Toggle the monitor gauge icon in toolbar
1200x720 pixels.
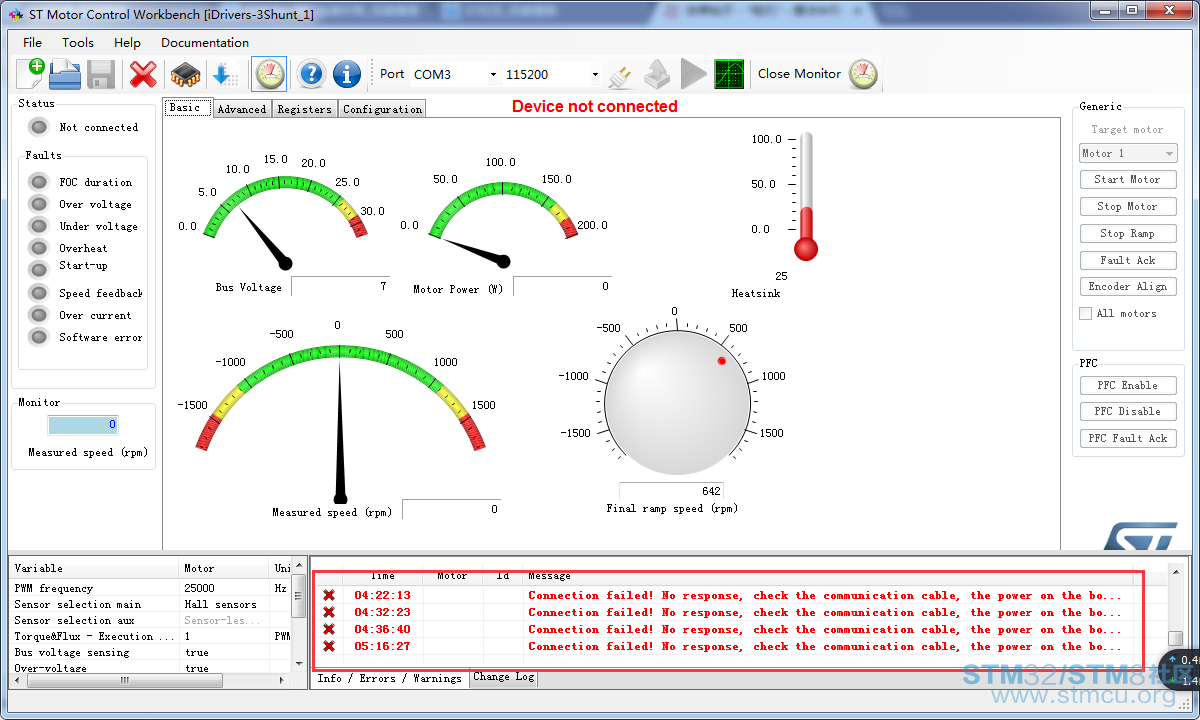click(269, 74)
